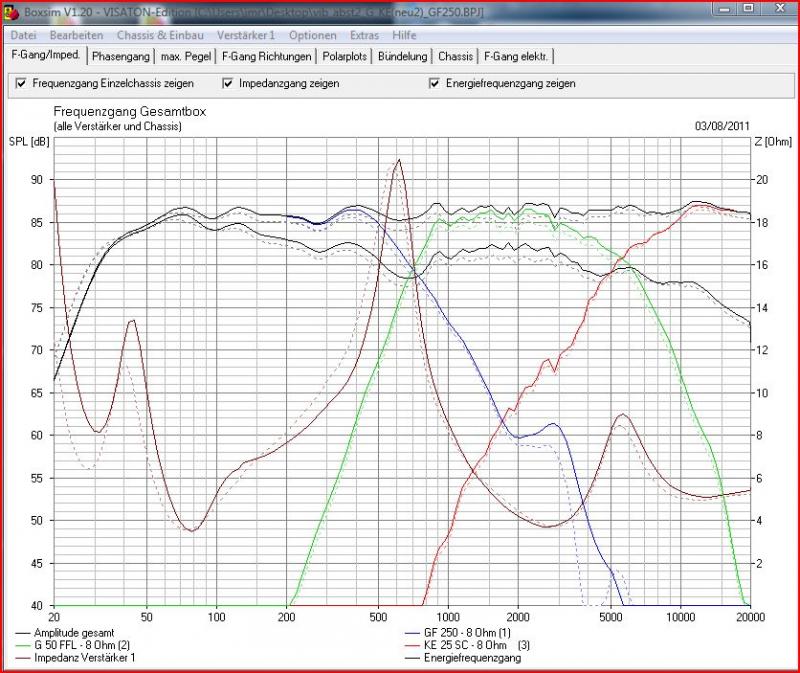Viewport: 800px width, 673px height.
Task: Open the Extras menu
Action: click(364, 35)
